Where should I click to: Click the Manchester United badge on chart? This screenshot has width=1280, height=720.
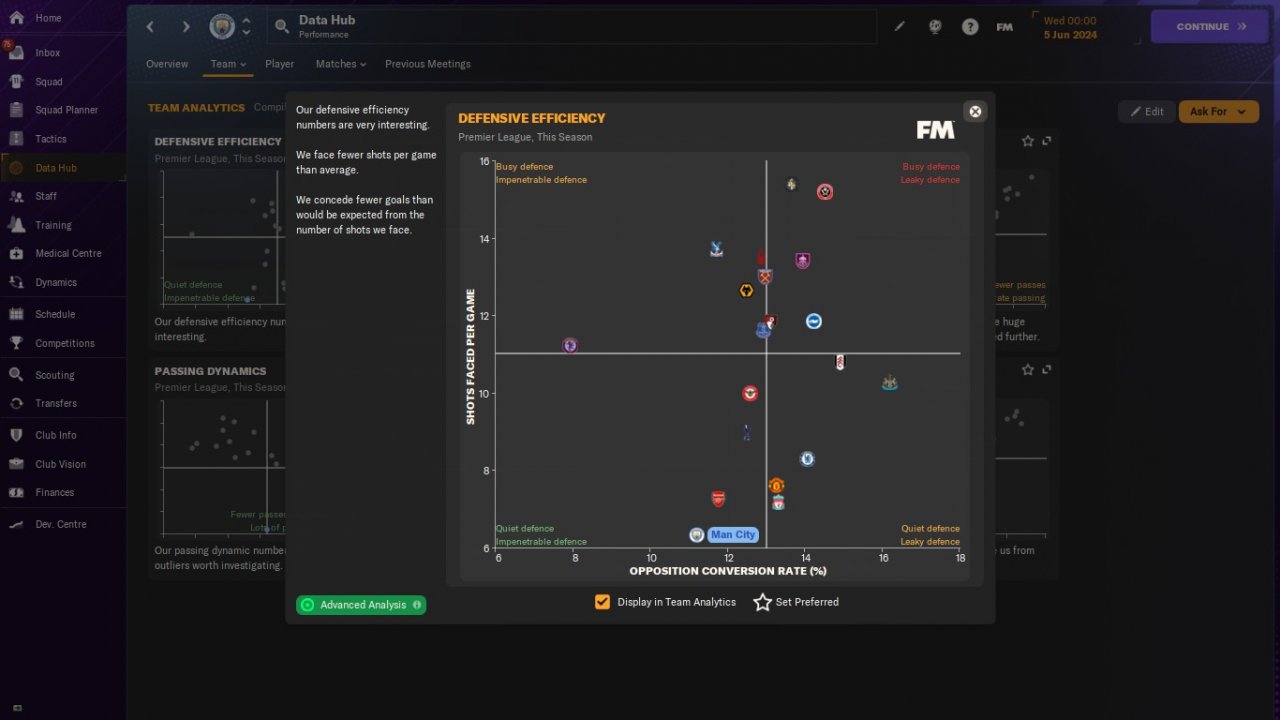coord(776,486)
